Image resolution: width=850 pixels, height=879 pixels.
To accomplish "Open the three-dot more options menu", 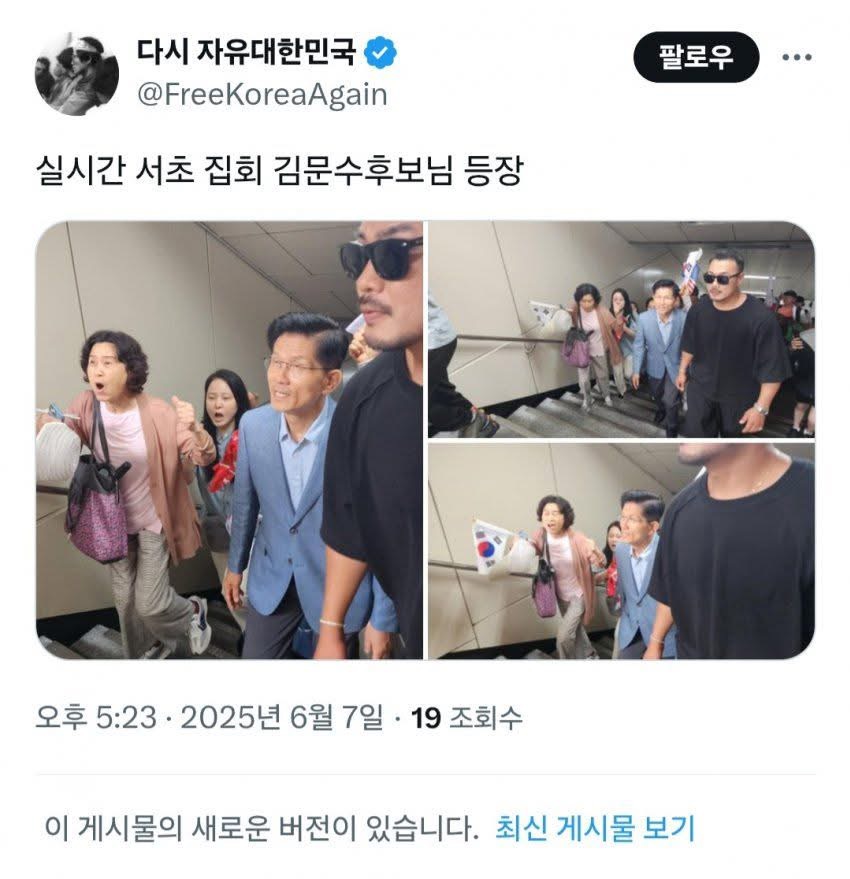I will click(797, 57).
